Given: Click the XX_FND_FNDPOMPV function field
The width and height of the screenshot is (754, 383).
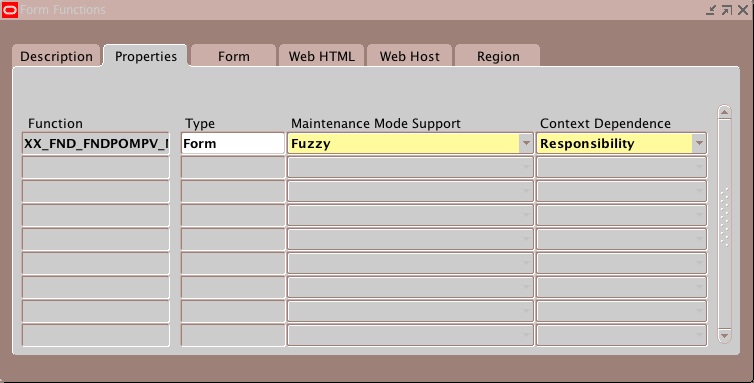Looking at the screenshot, I should pos(96,143).
